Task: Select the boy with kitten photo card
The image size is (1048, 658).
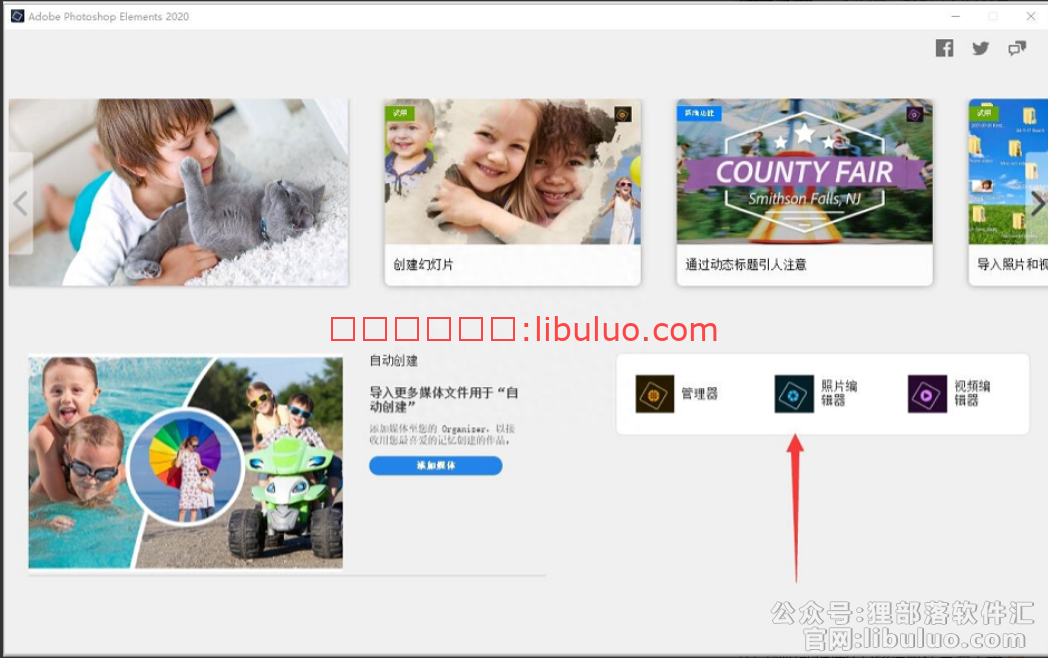Action: [x=178, y=192]
